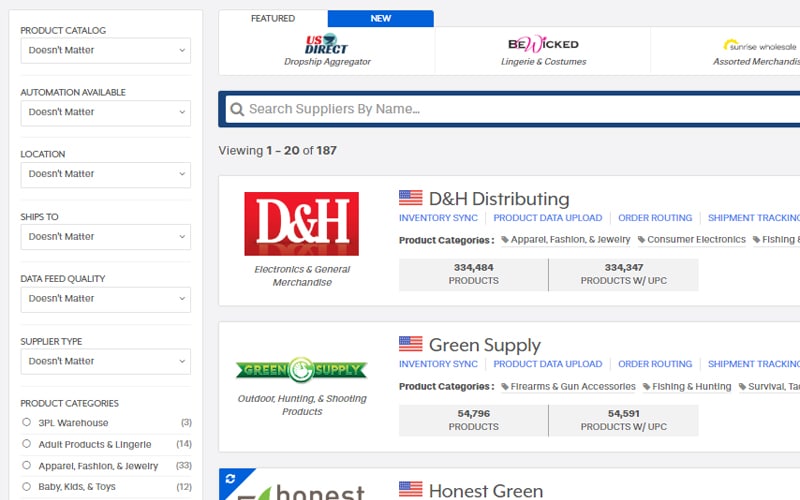Click the Green Supply logo
800x500 pixels.
pyautogui.click(x=301, y=370)
